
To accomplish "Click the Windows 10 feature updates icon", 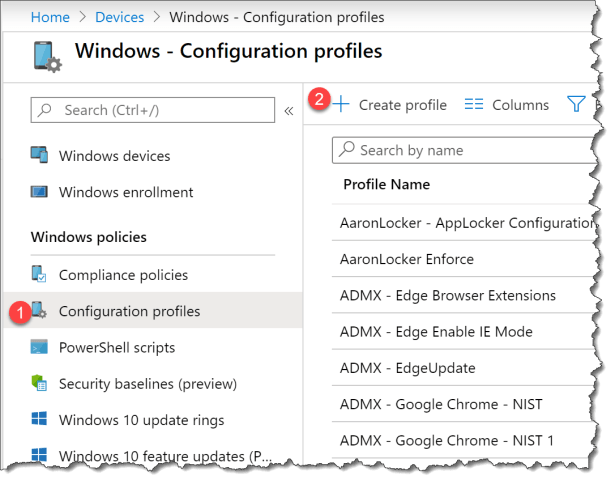I will pyautogui.click(x=39, y=455).
